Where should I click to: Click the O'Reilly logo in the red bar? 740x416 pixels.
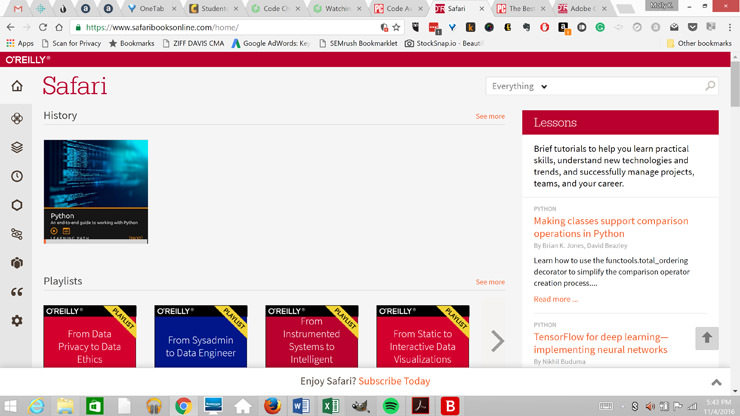[28, 60]
